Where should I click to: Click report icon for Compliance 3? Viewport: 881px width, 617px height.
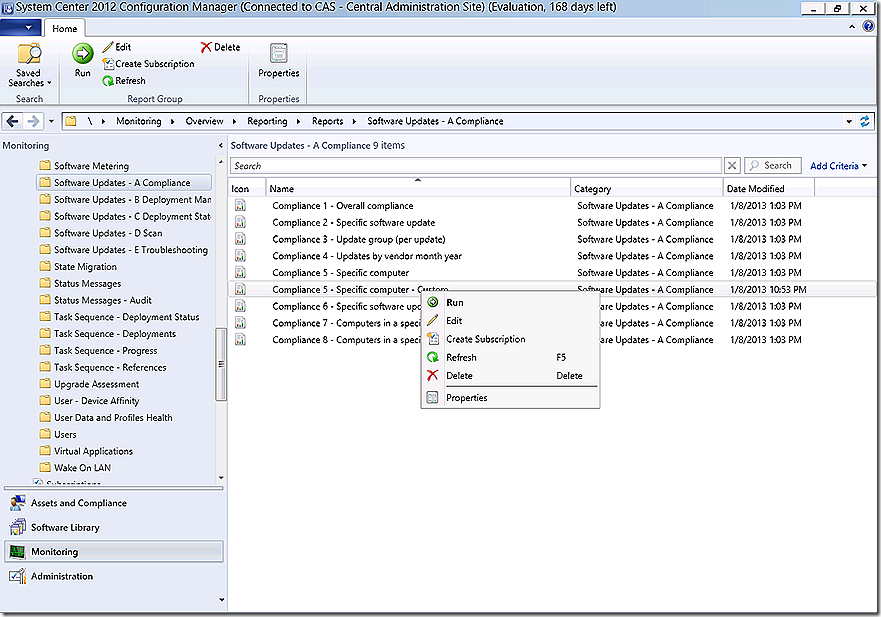coord(240,239)
